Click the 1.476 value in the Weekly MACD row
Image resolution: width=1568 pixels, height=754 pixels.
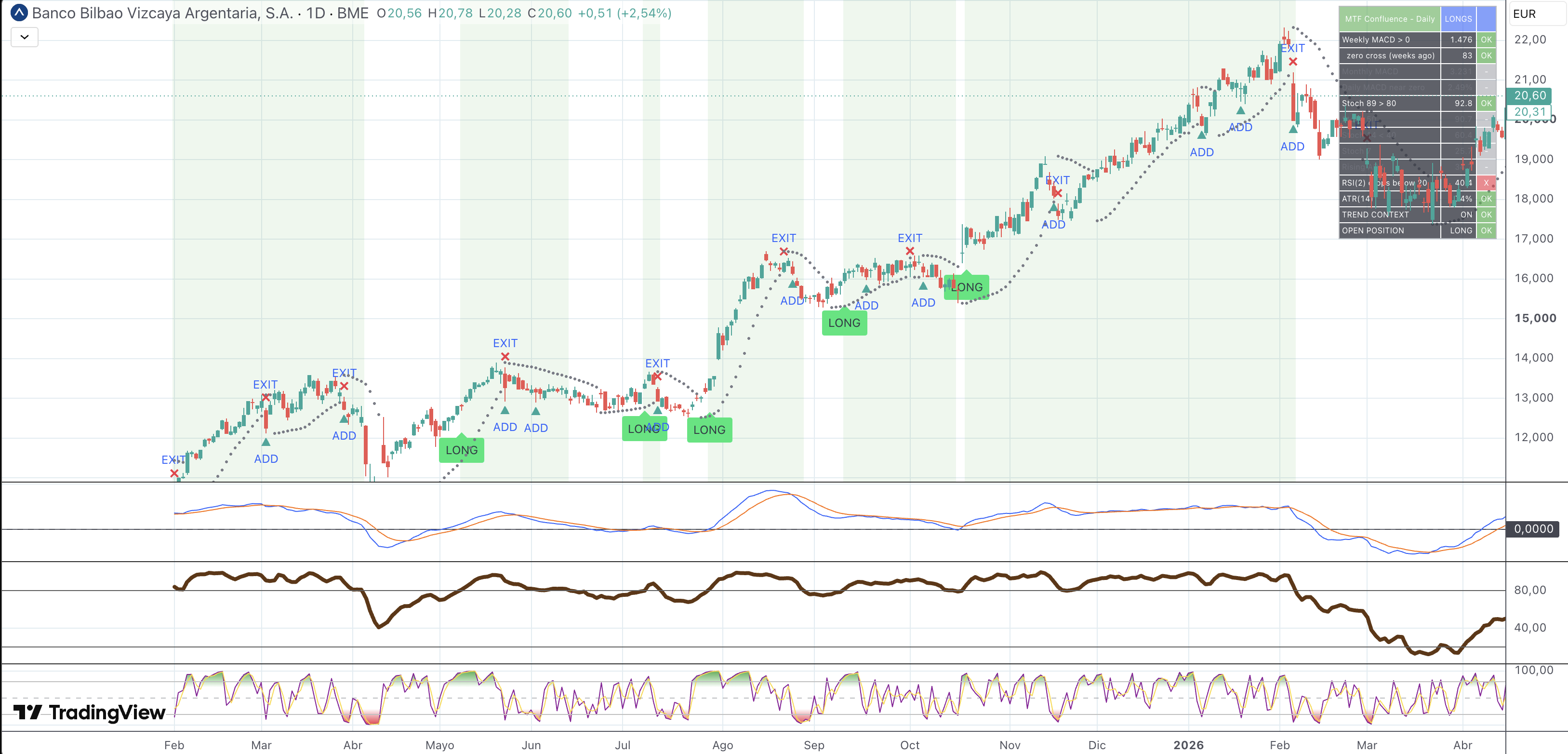[1461, 40]
